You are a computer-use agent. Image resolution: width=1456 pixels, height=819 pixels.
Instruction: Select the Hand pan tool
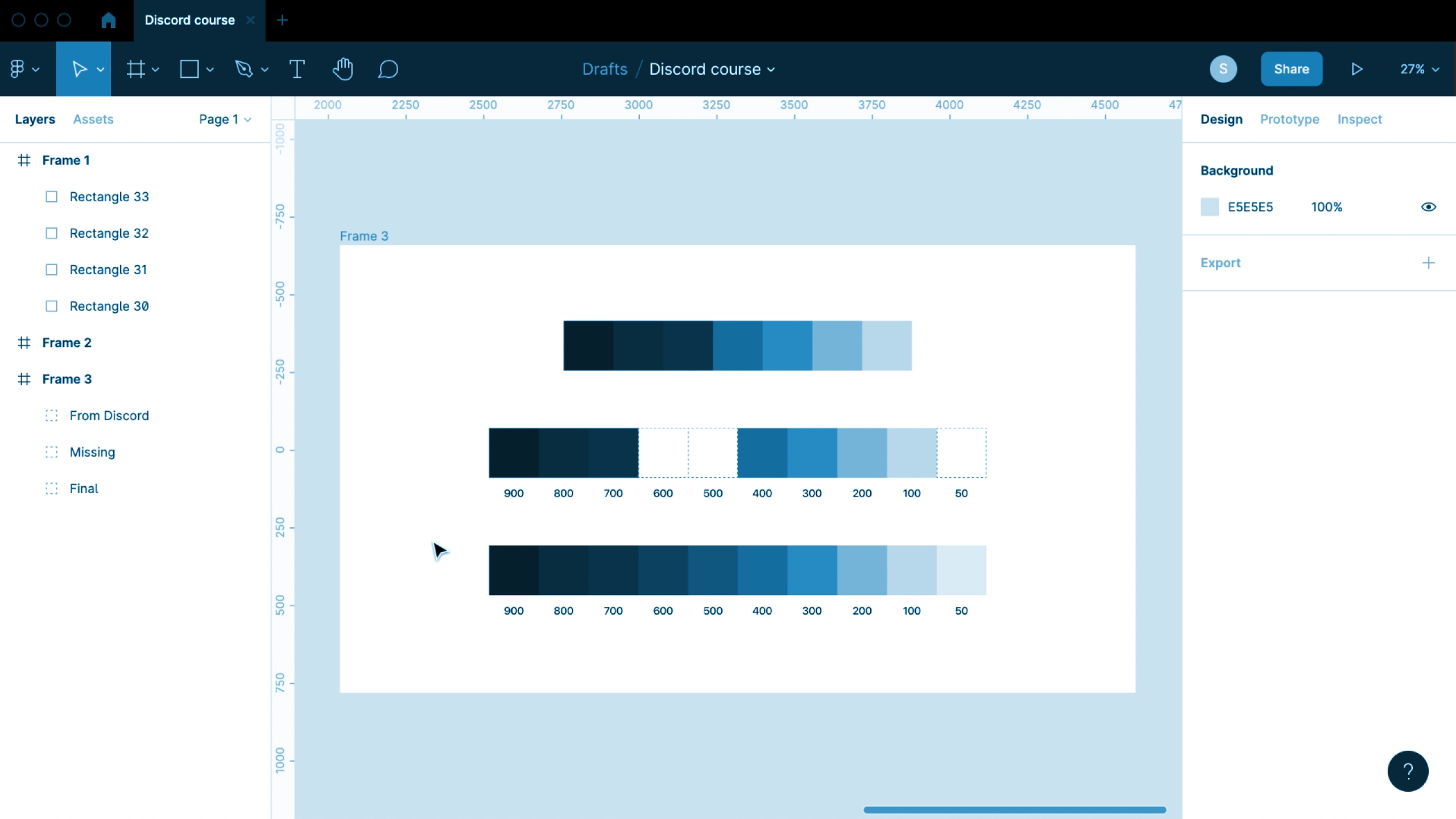pos(343,69)
